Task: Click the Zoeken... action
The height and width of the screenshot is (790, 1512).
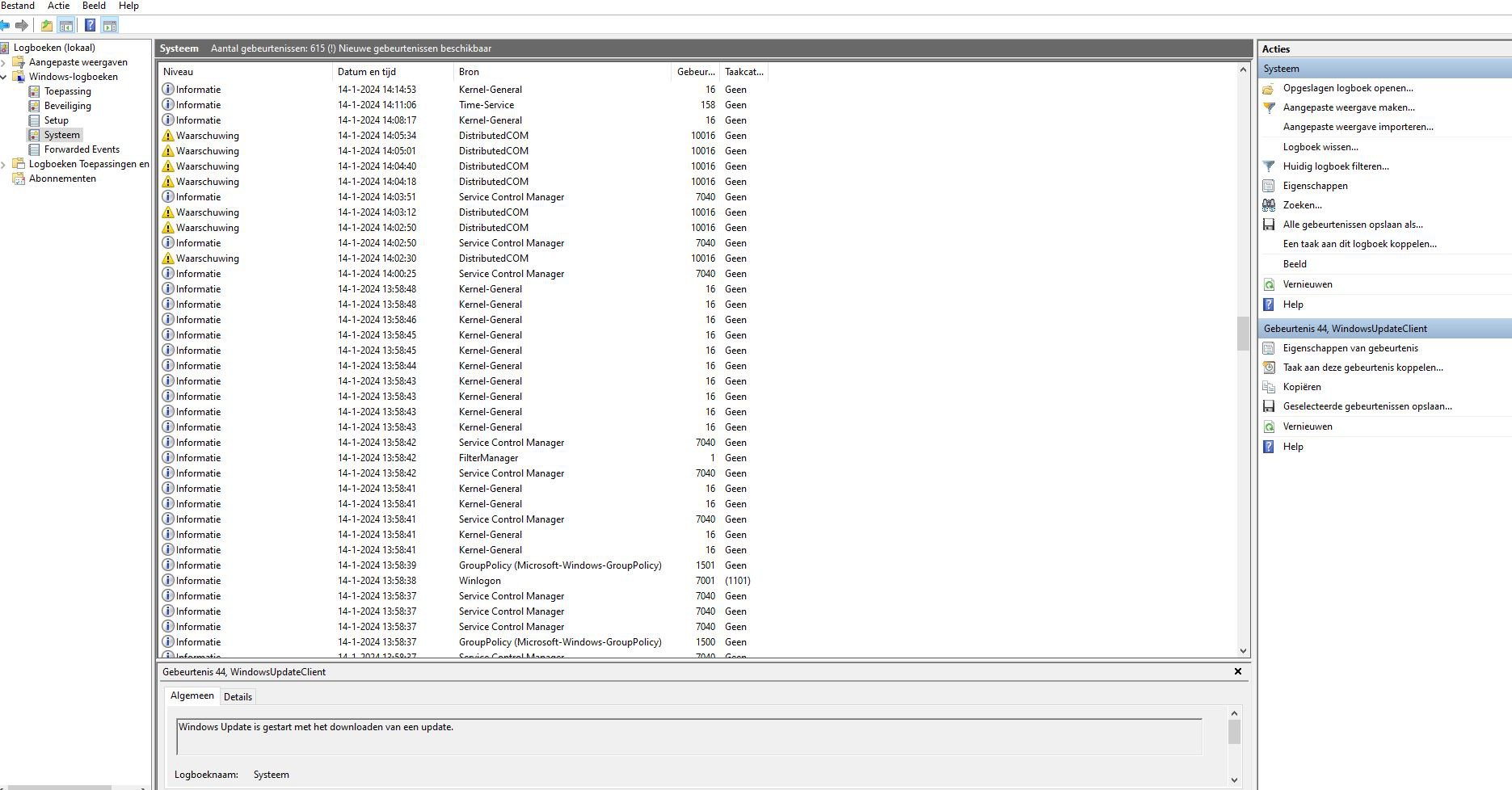Action: pyautogui.click(x=1302, y=205)
